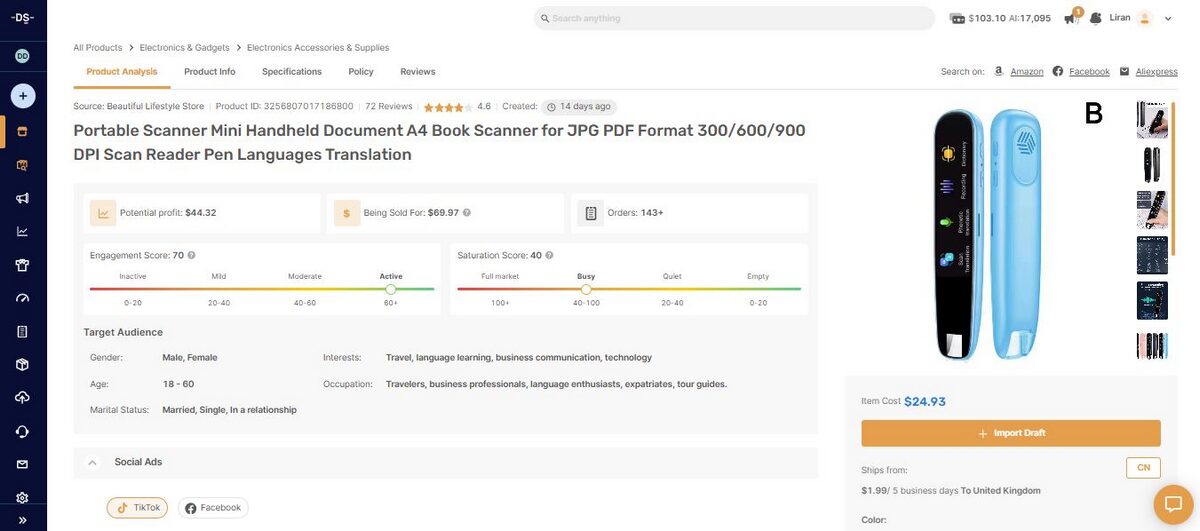The width and height of the screenshot is (1200, 531).
Task: Open Electronics Accessories & Supplies breadcrumb
Action: 318,47
